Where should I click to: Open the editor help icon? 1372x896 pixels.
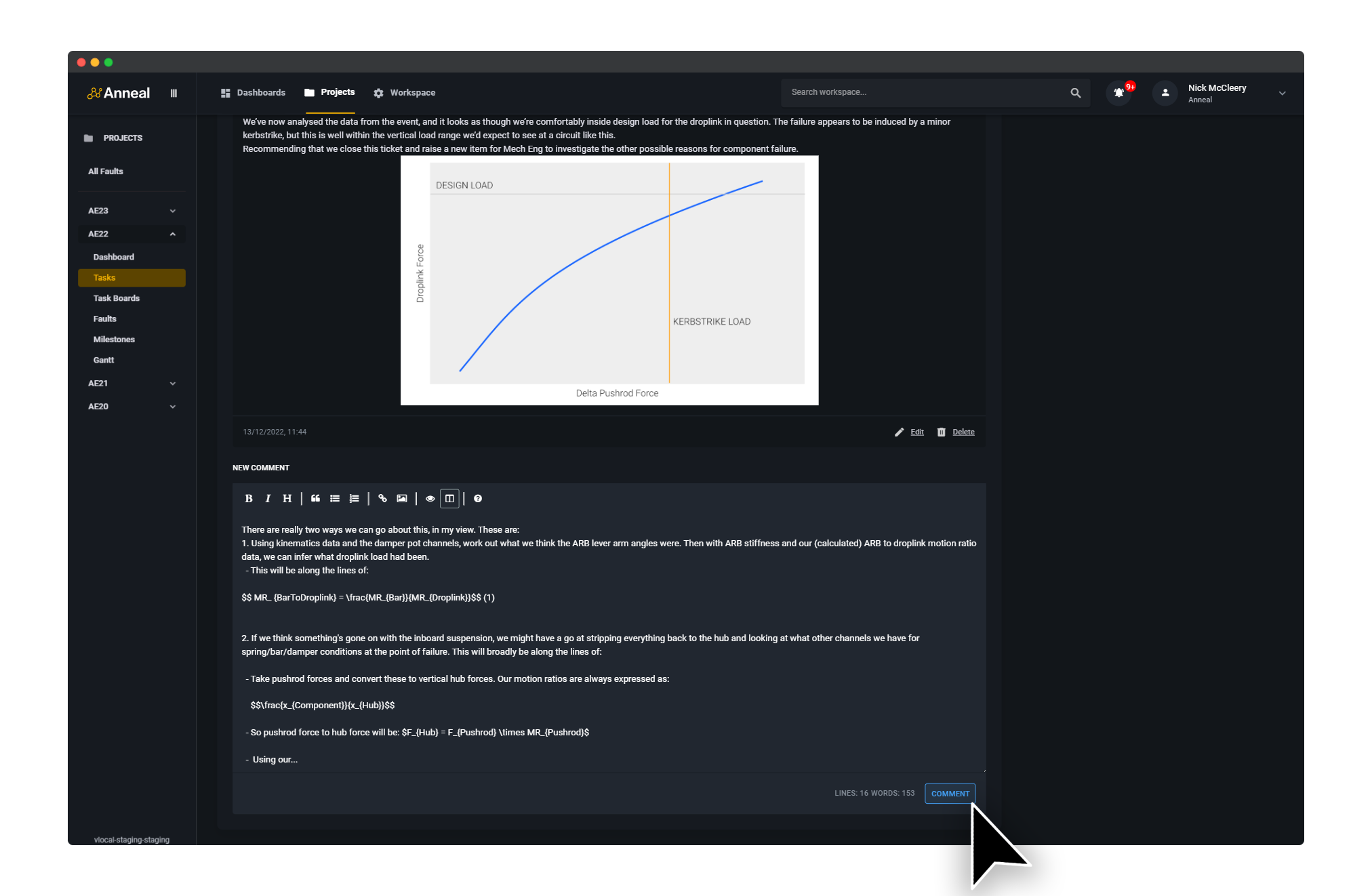(478, 498)
